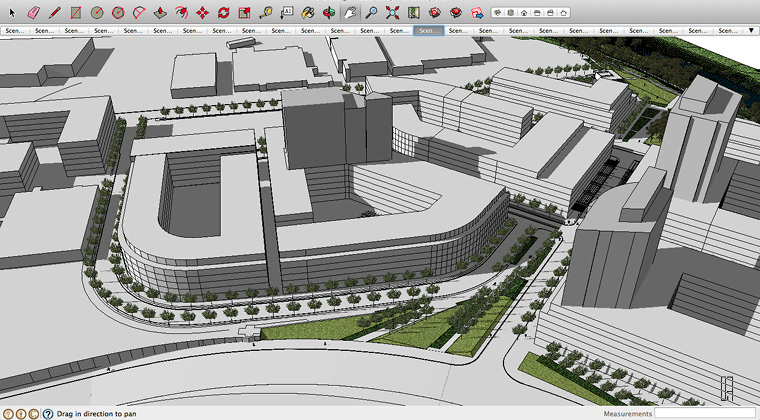
Task: Open Instructor help question mark icon
Action: coord(48,414)
